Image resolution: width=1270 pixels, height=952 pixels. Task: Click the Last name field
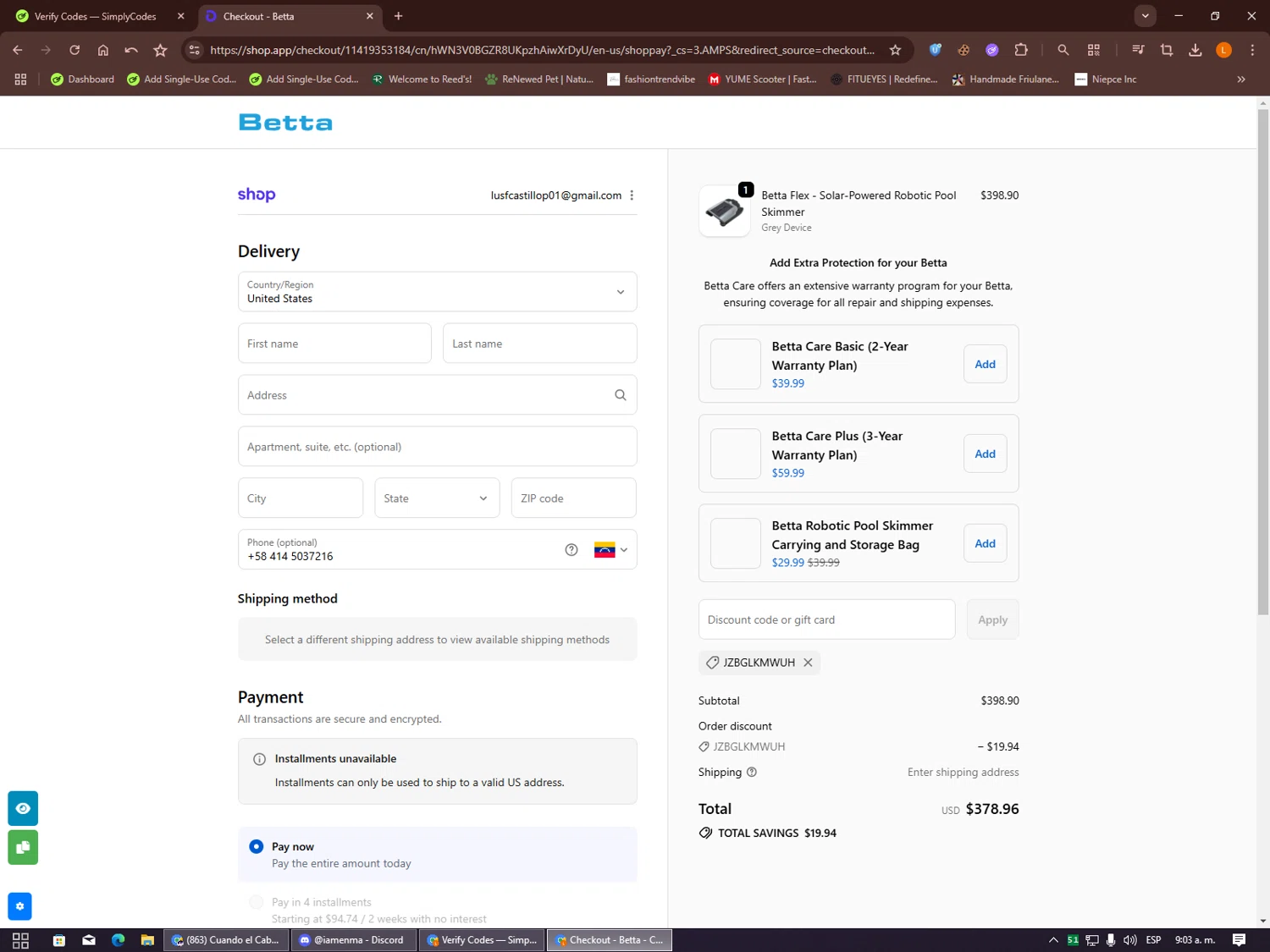pyautogui.click(x=539, y=344)
